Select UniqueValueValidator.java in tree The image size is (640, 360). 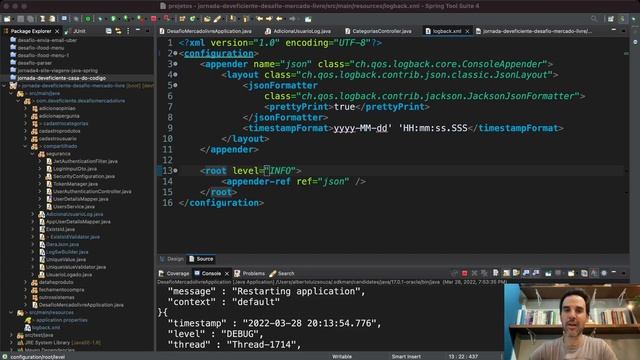pos(76,267)
